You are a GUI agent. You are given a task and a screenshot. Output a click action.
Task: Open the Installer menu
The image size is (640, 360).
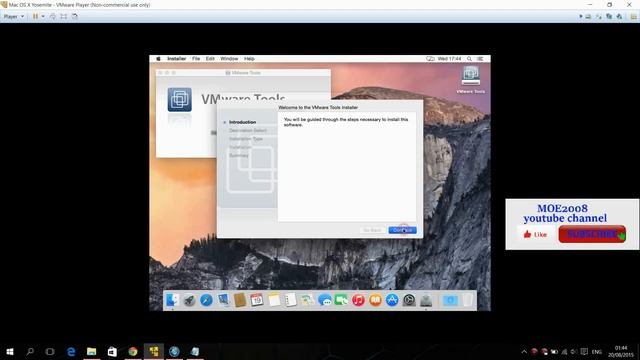click(176, 59)
